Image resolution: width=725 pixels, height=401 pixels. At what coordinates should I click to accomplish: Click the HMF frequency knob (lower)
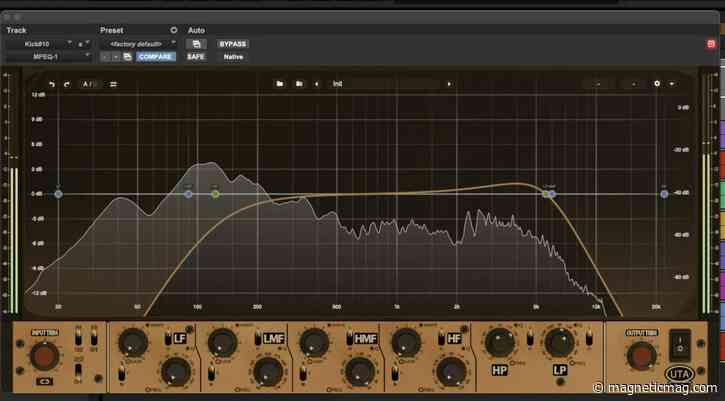pos(359,371)
